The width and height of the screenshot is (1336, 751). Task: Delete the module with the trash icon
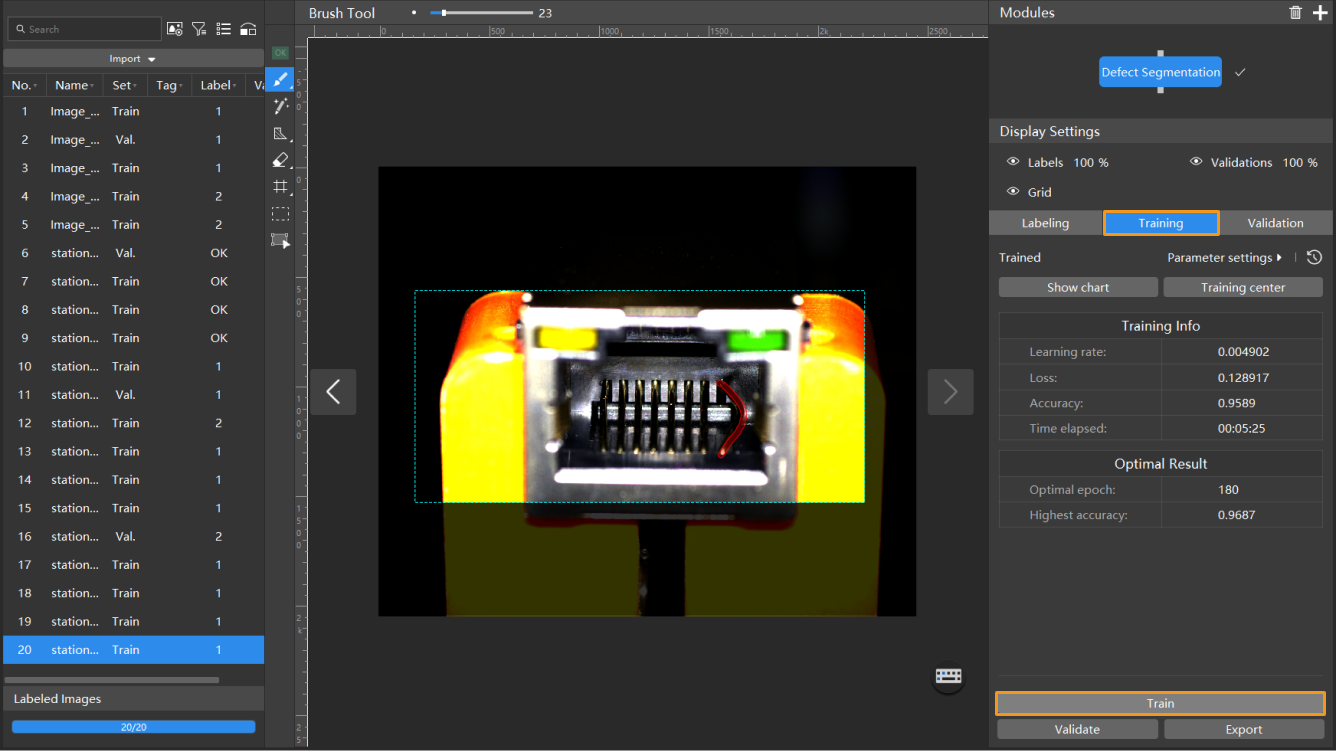click(x=1295, y=13)
